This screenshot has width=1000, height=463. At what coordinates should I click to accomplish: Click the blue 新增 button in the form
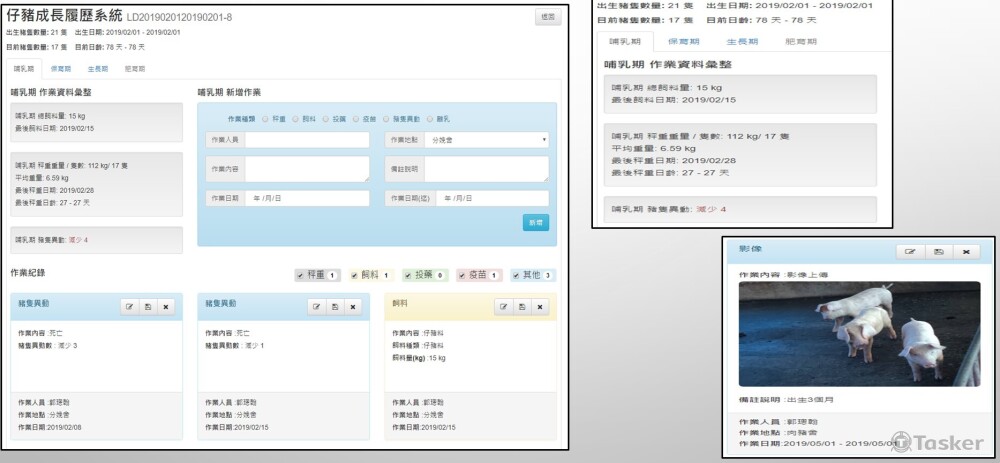[536, 223]
